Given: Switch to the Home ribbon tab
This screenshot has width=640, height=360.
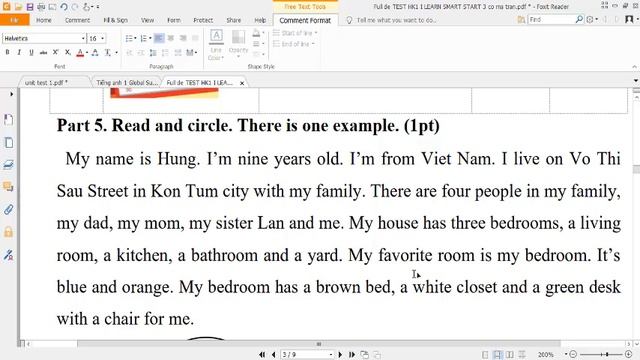Looking at the screenshot, I should pyautogui.click(x=44, y=20).
